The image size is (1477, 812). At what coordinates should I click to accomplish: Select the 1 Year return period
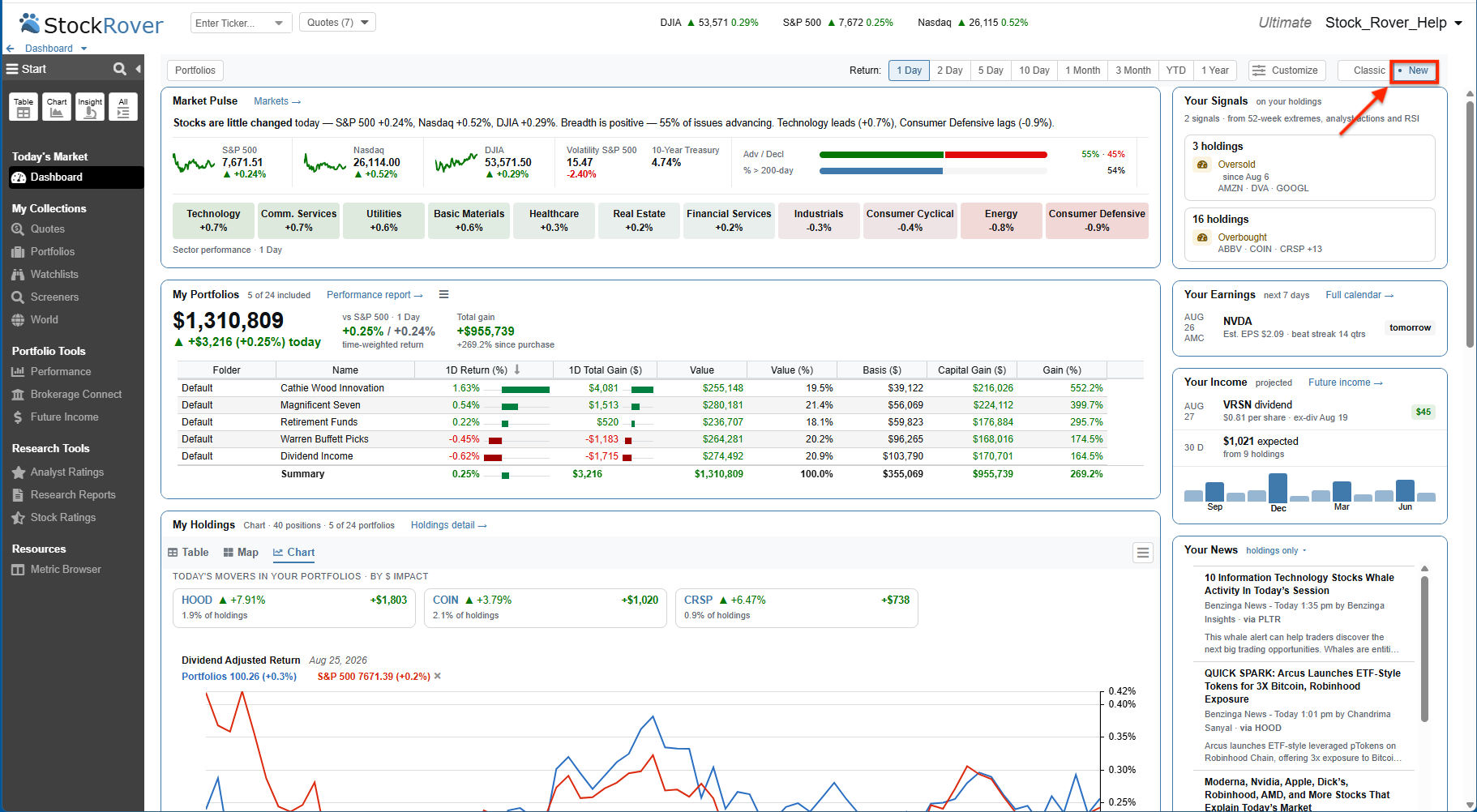point(1214,71)
